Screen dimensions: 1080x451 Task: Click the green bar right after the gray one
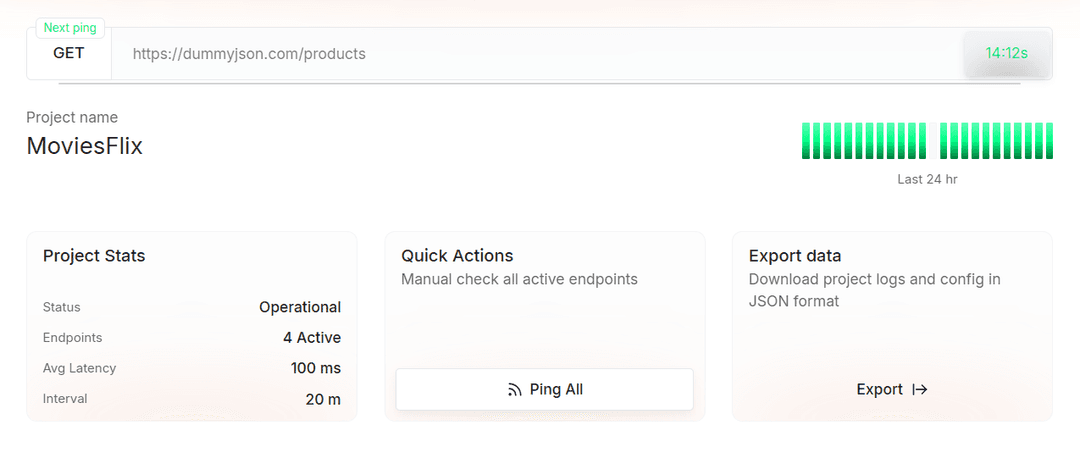[x=945, y=141]
